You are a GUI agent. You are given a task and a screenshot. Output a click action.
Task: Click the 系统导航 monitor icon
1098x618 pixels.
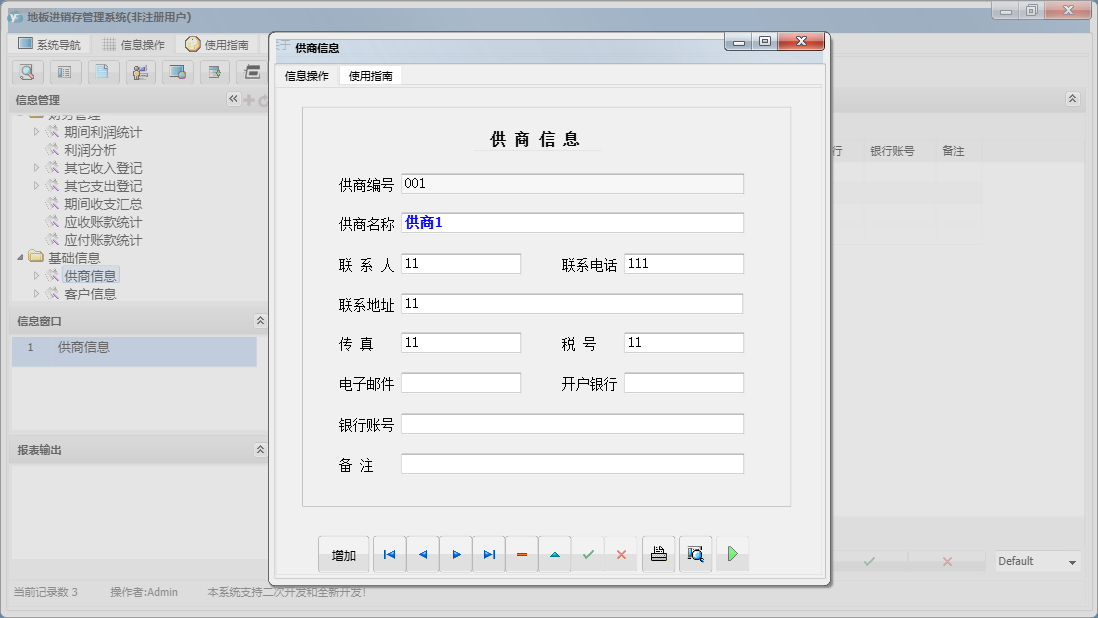(25, 43)
